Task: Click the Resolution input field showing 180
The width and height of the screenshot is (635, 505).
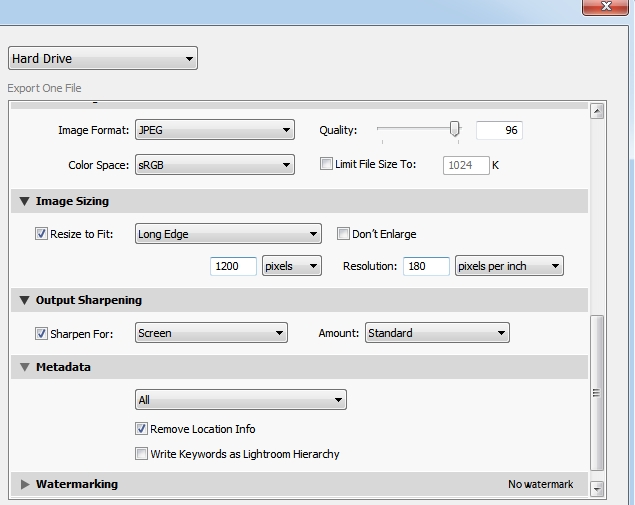Action: 425,266
